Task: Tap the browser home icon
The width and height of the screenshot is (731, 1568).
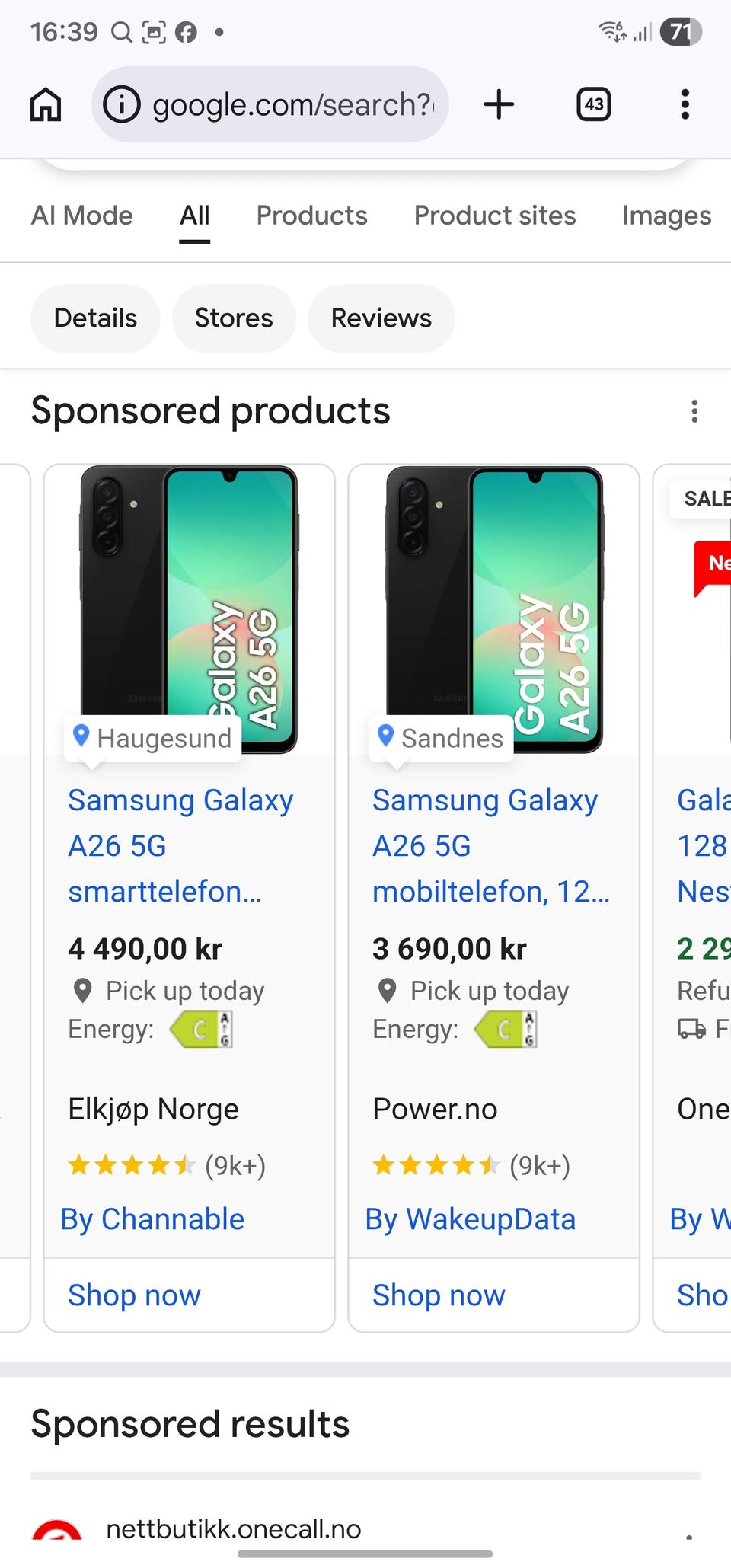Action: [x=46, y=104]
